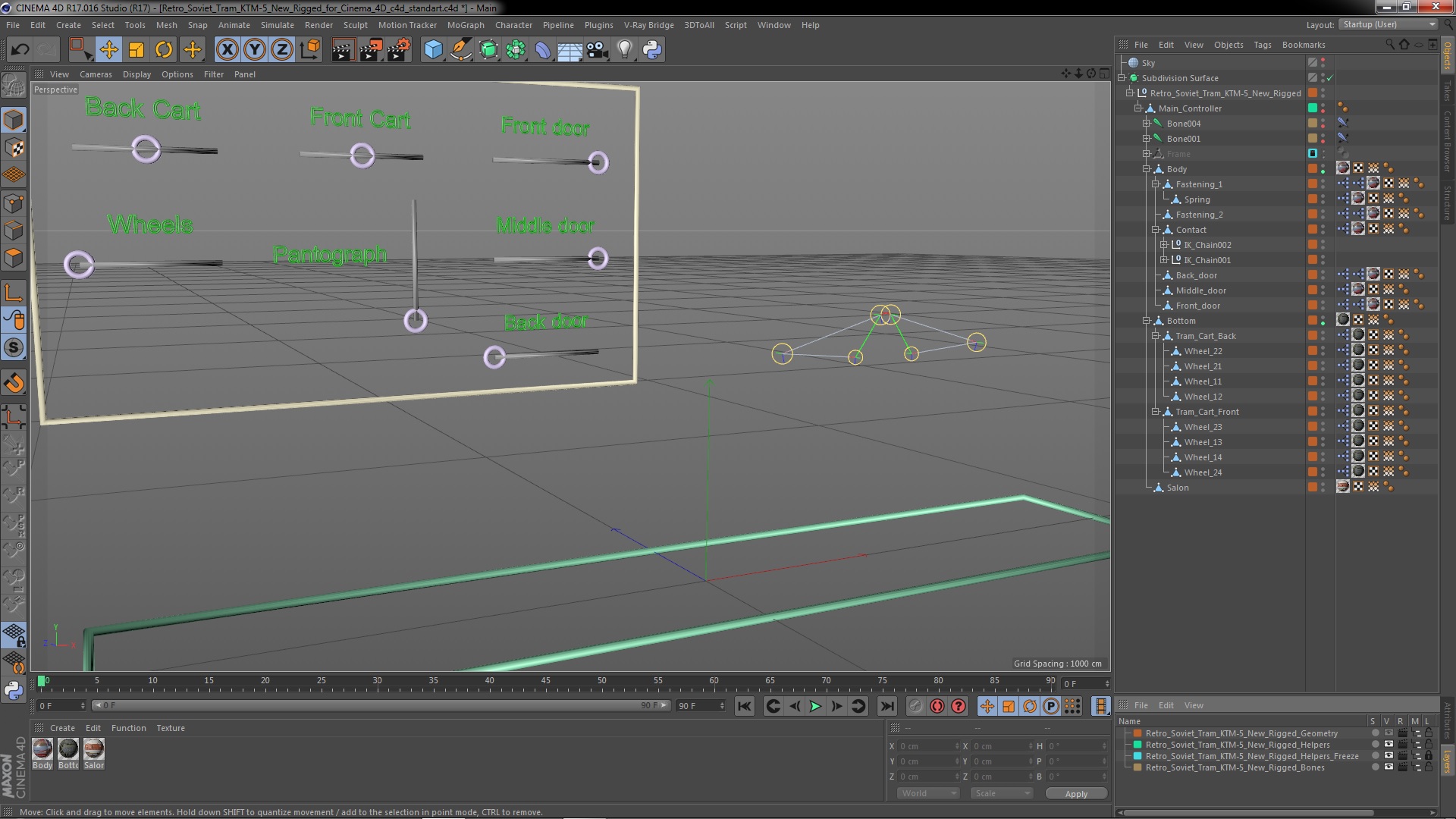Toggle visibility dots for Sky object
This screenshot has height=819, width=1456.
click(x=1323, y=63)
